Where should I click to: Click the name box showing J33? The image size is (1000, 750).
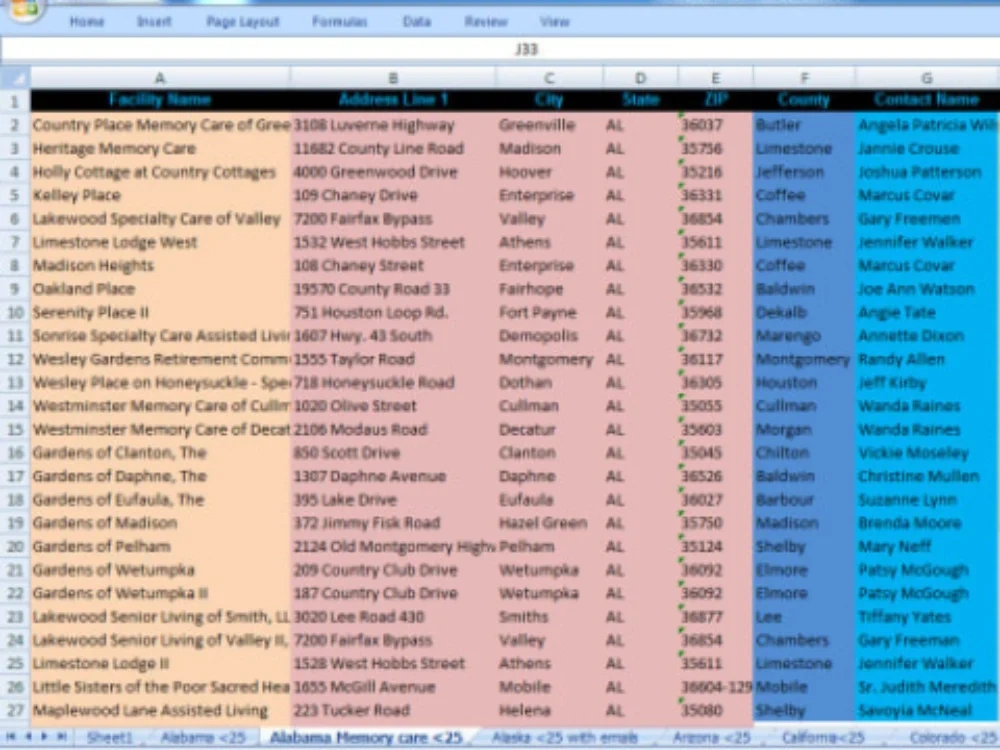pyautogui.click(x=527, y=49)
